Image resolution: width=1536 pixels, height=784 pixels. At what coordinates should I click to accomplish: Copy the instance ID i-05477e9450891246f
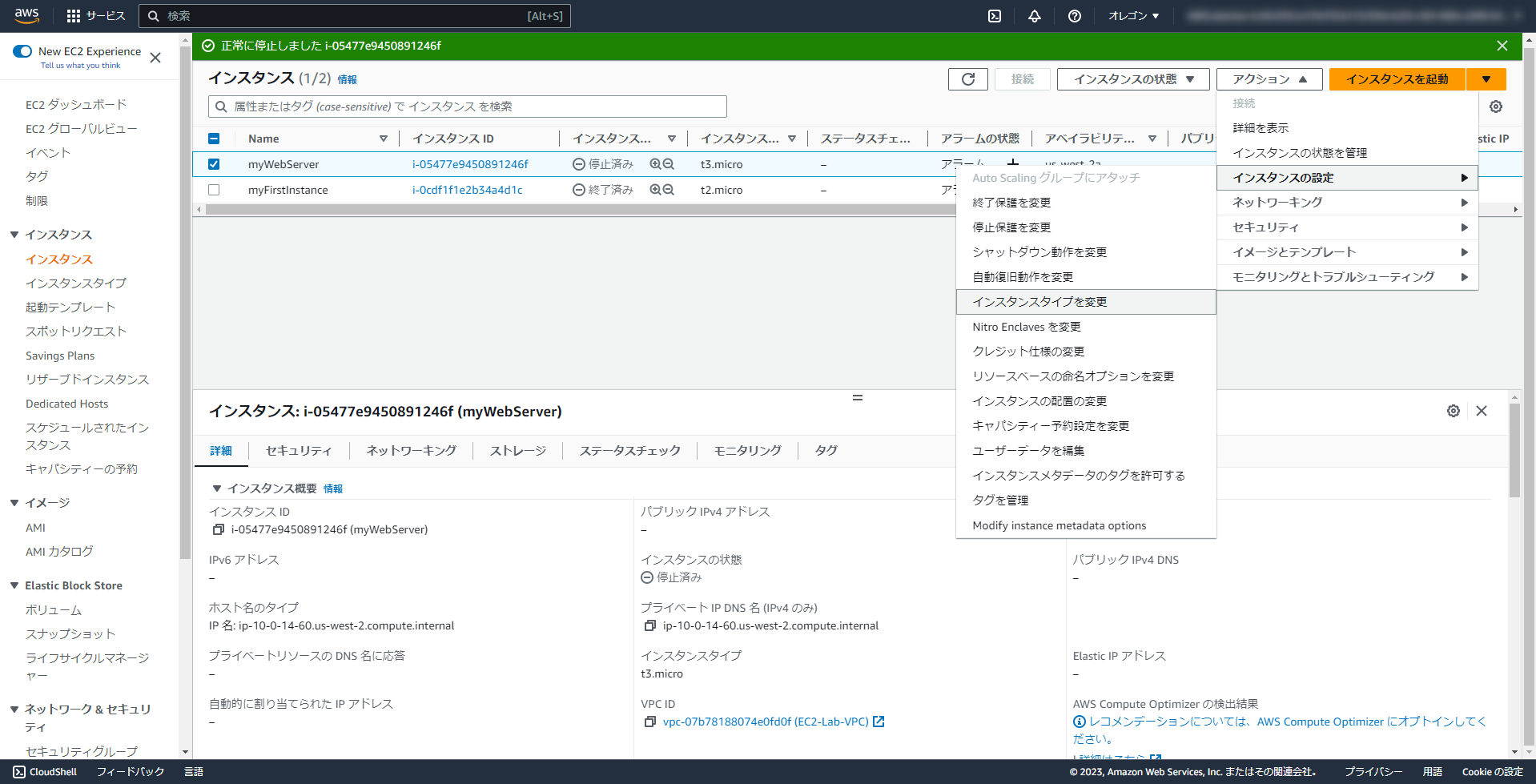point(219,529)
